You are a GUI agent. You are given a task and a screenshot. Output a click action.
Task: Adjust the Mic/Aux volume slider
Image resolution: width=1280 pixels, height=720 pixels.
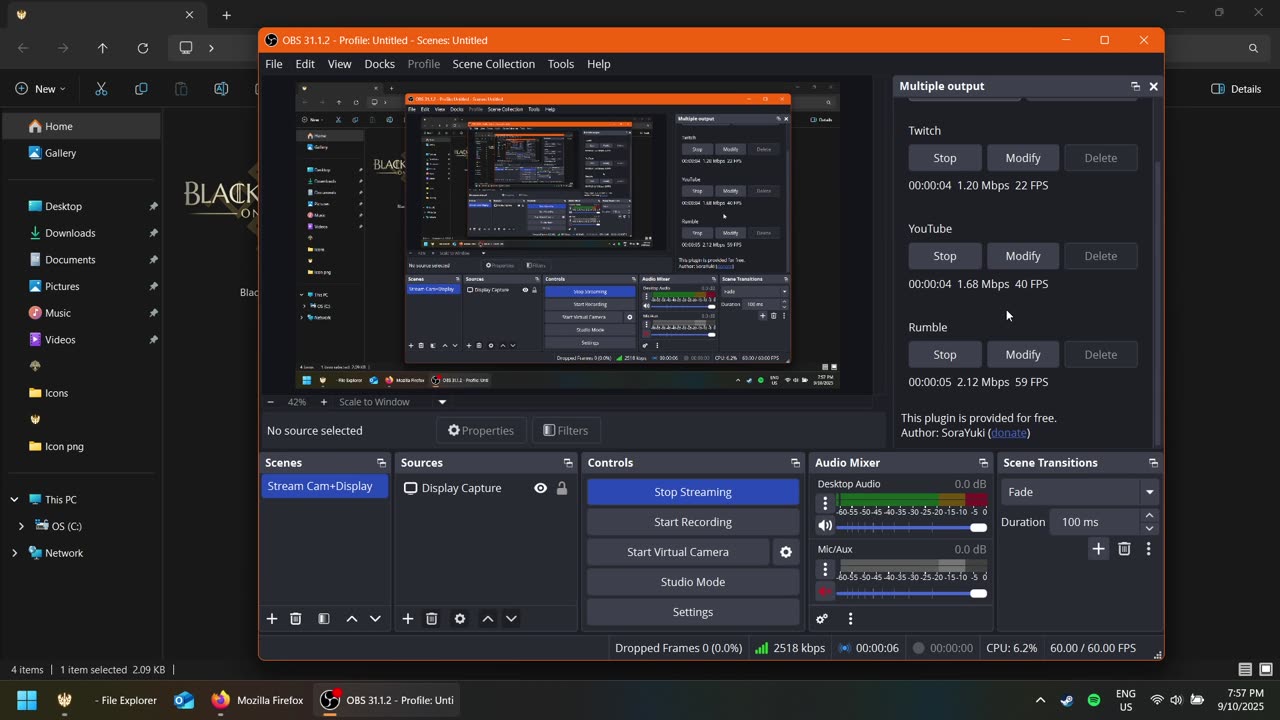[x=911, y=593]
